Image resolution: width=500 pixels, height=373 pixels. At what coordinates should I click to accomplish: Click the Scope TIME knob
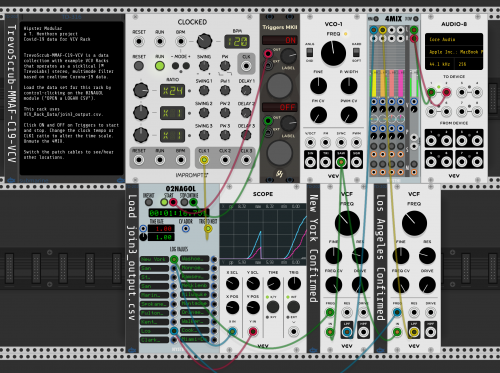[x=273, y=284]
